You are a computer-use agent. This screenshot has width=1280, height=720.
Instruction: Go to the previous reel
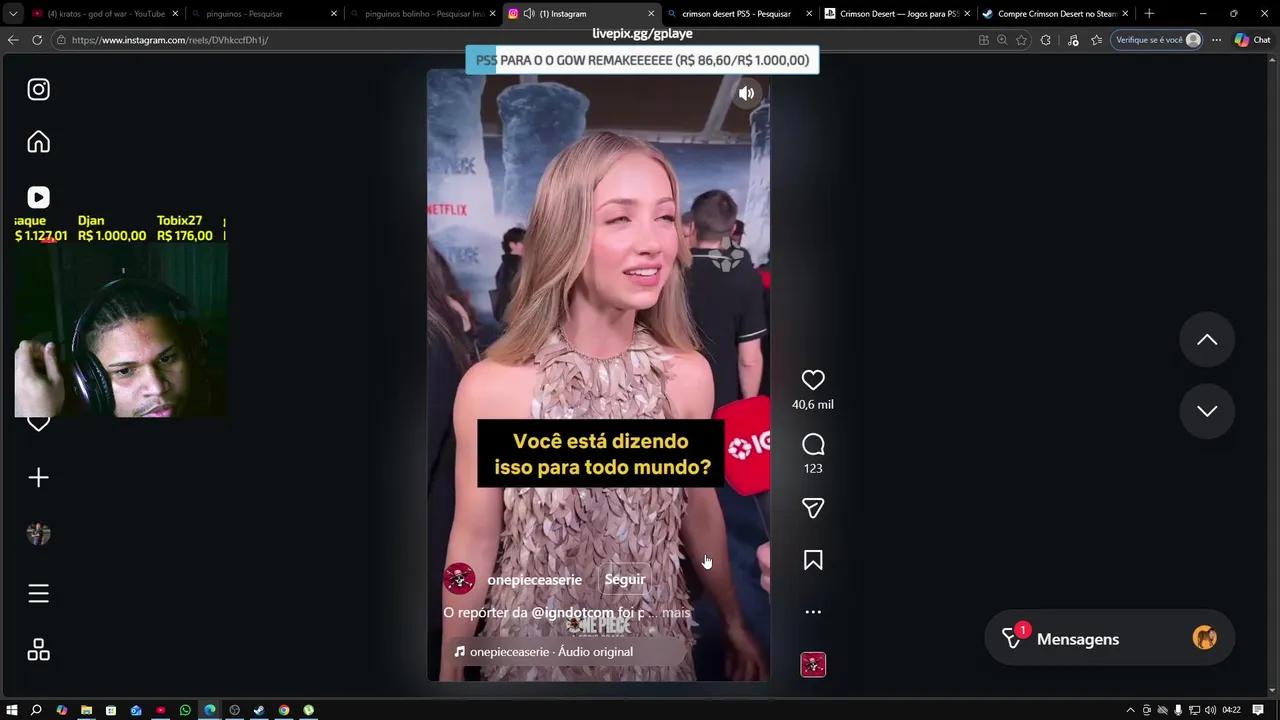pyautogui.click(x=1207, y=340)
